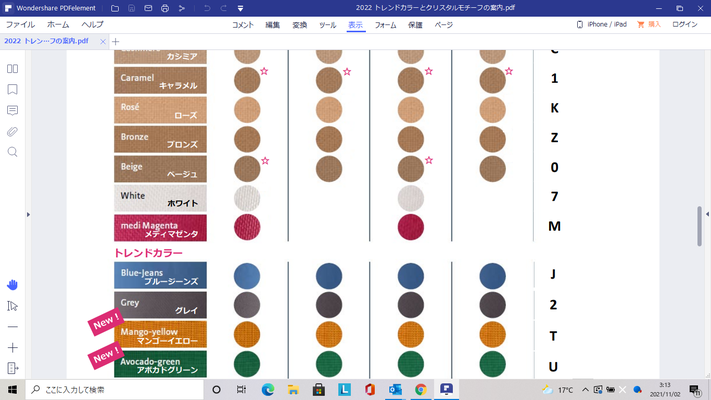Open Task View icon on taskbar

click(x=241, y=390)
